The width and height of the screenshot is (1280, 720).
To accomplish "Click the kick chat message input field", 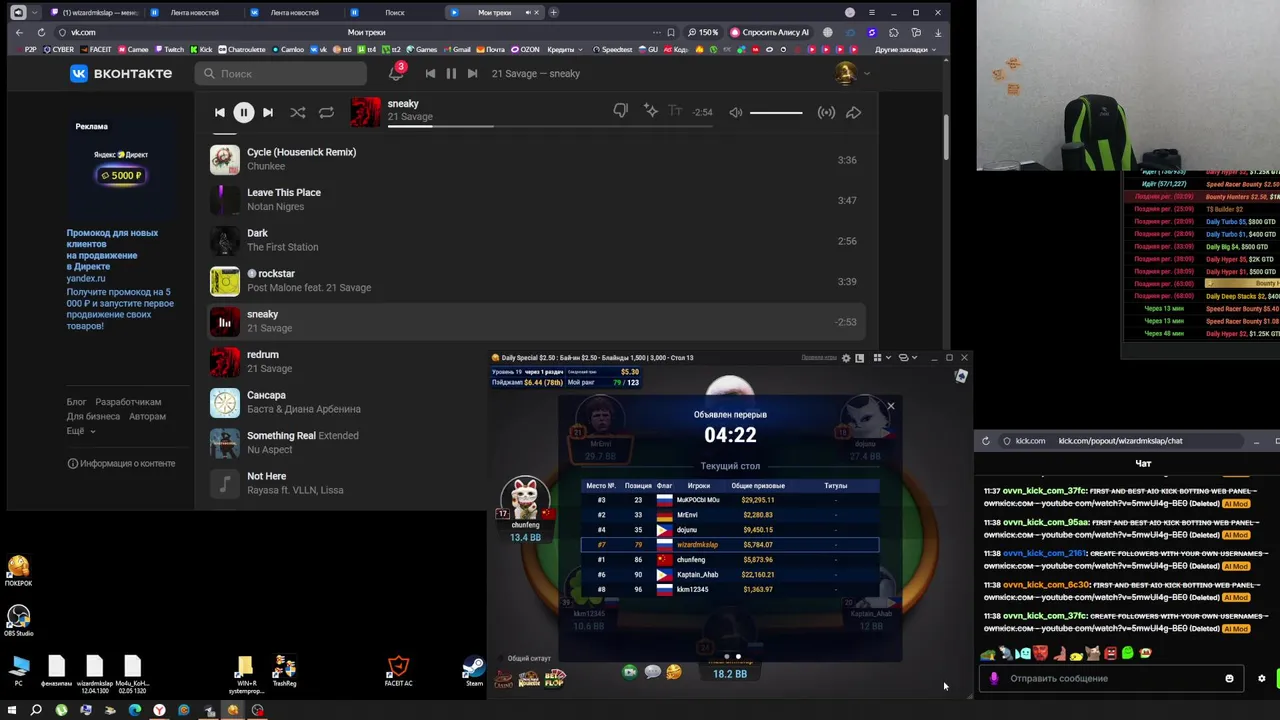I will pos(1110,678).
